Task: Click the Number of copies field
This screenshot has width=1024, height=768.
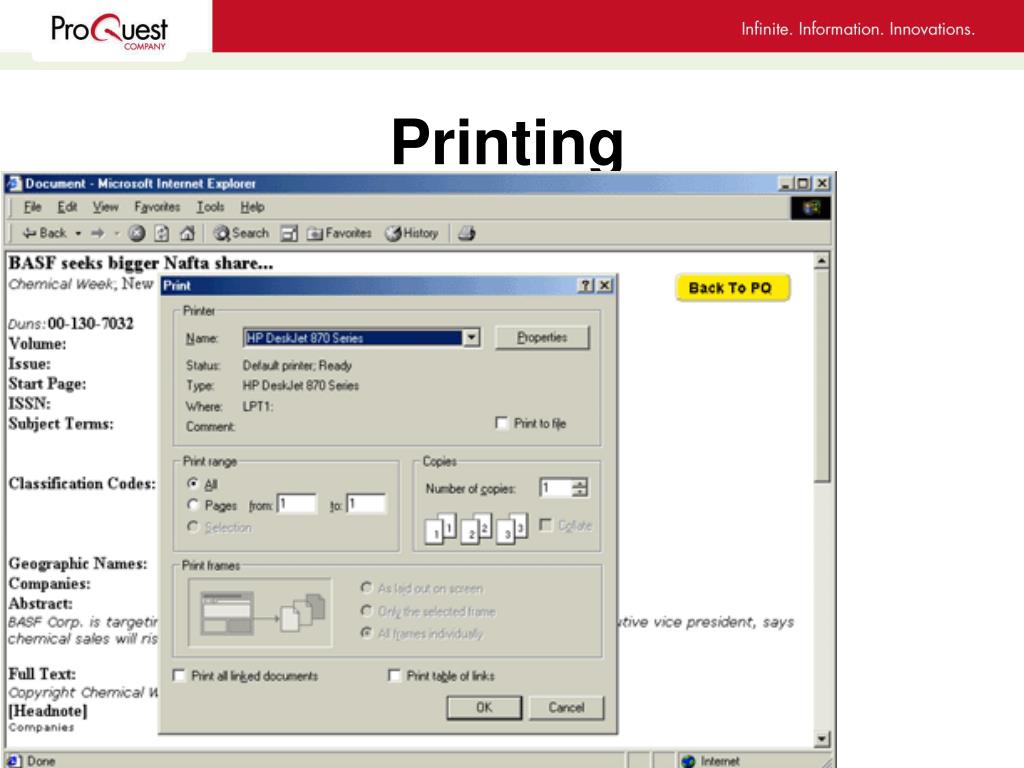Action: (x=555, y=488)
